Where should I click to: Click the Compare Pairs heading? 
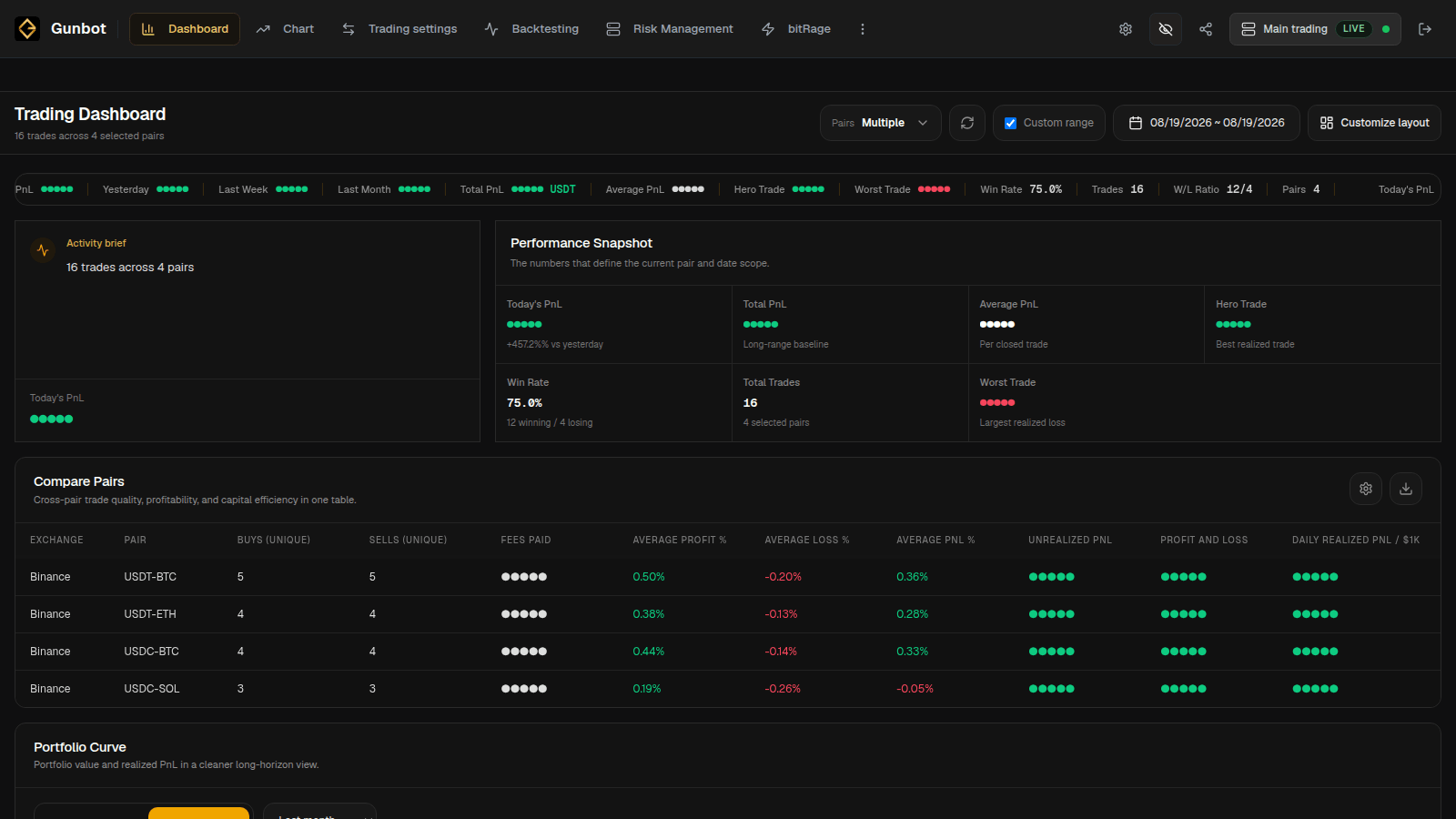pyautogui.click(x=79, y=481)
